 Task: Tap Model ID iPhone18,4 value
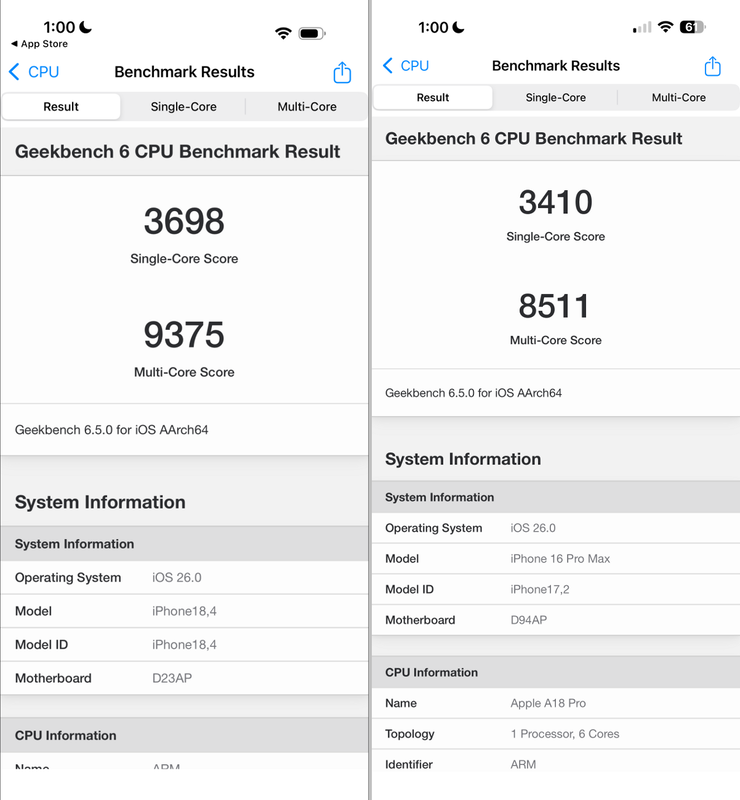coord(184,645)
